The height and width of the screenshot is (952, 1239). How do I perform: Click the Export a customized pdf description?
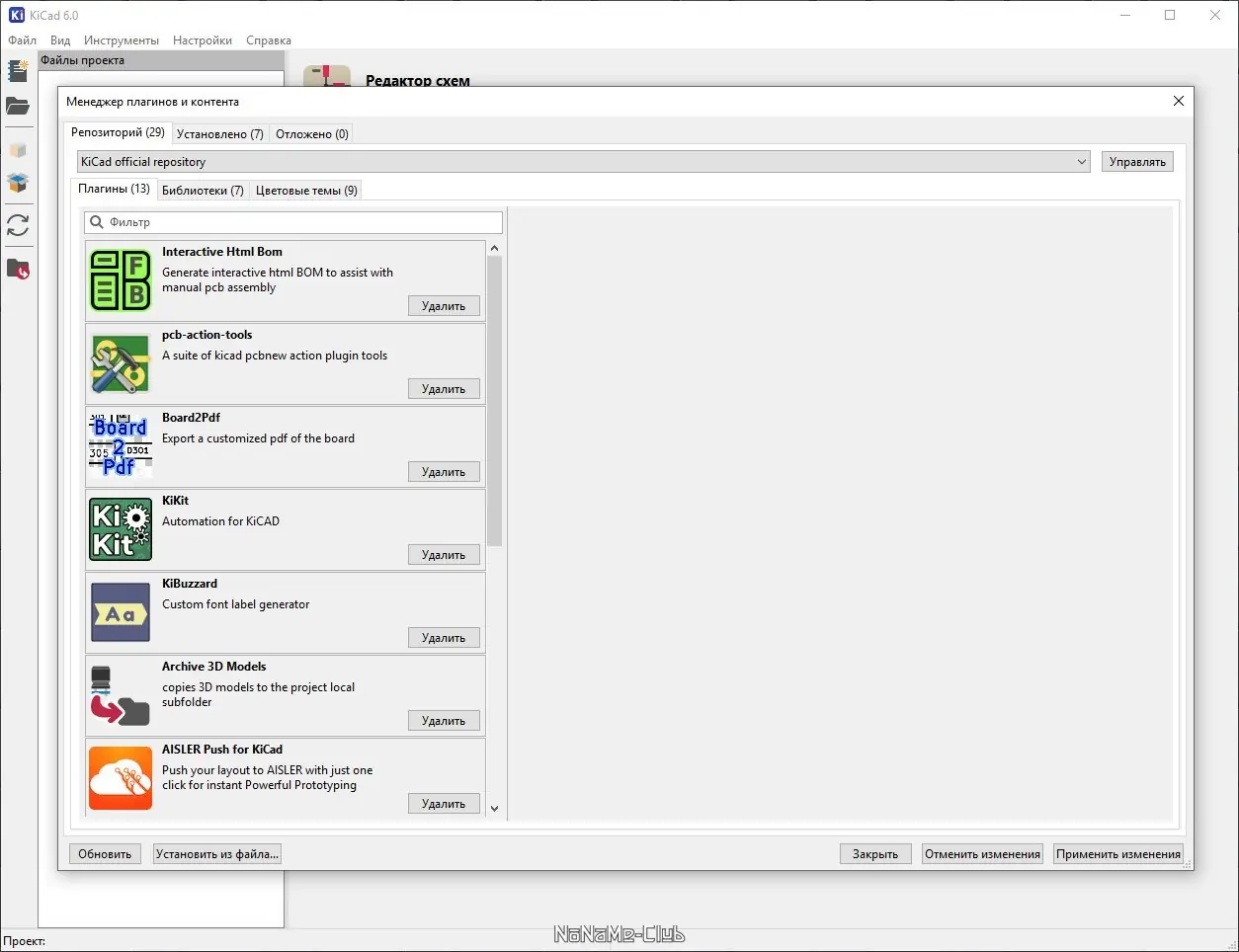[259, 438]
